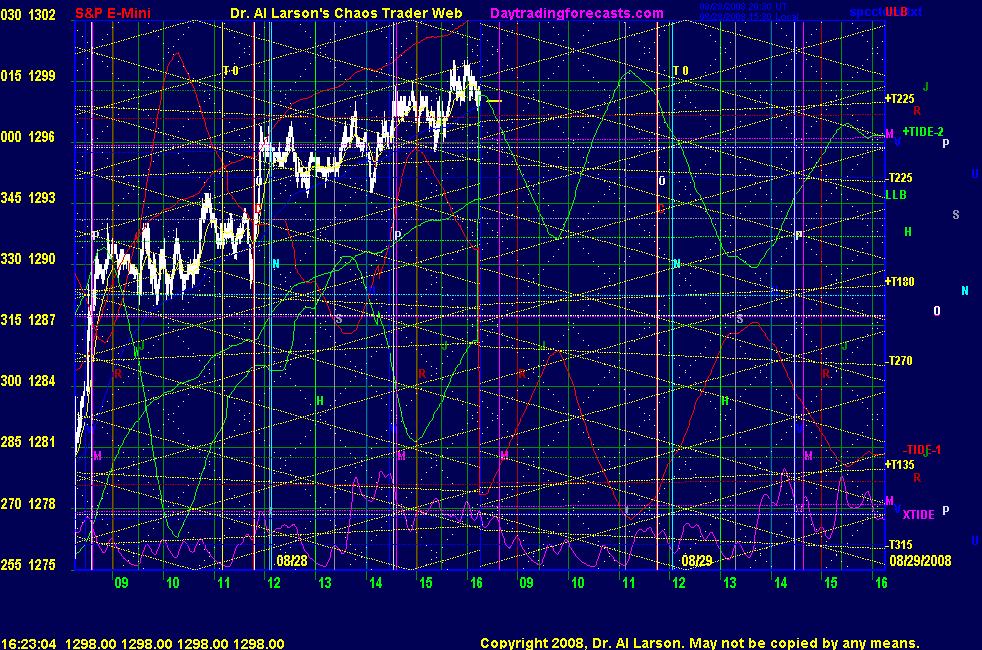Image resolution: width=982 pixels, height=650 pixels.
Task: Select the red 'ULB' label
Action: coord(896,12)
